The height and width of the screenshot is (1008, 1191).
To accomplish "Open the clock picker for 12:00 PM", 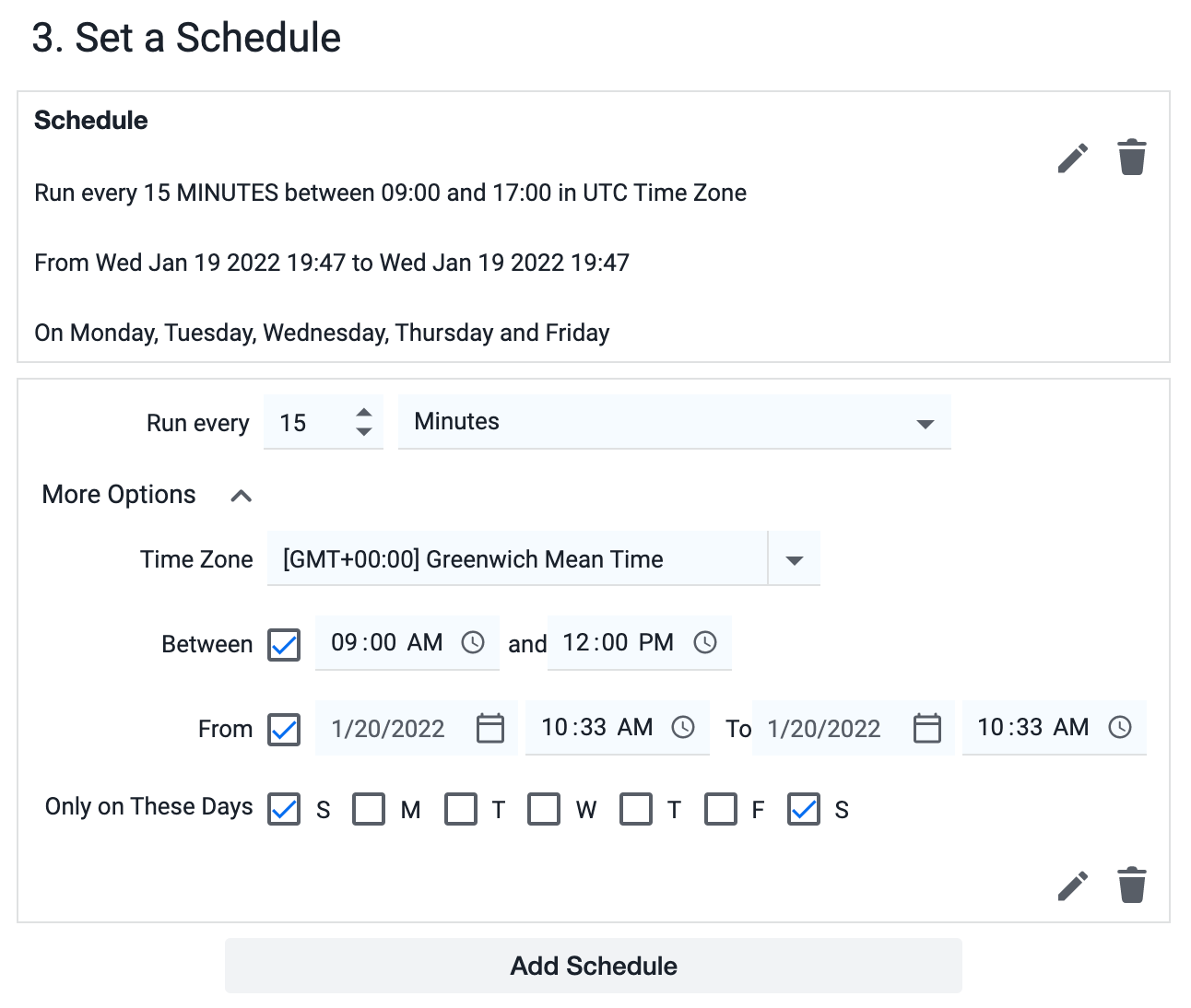I will tap(705, 643).
